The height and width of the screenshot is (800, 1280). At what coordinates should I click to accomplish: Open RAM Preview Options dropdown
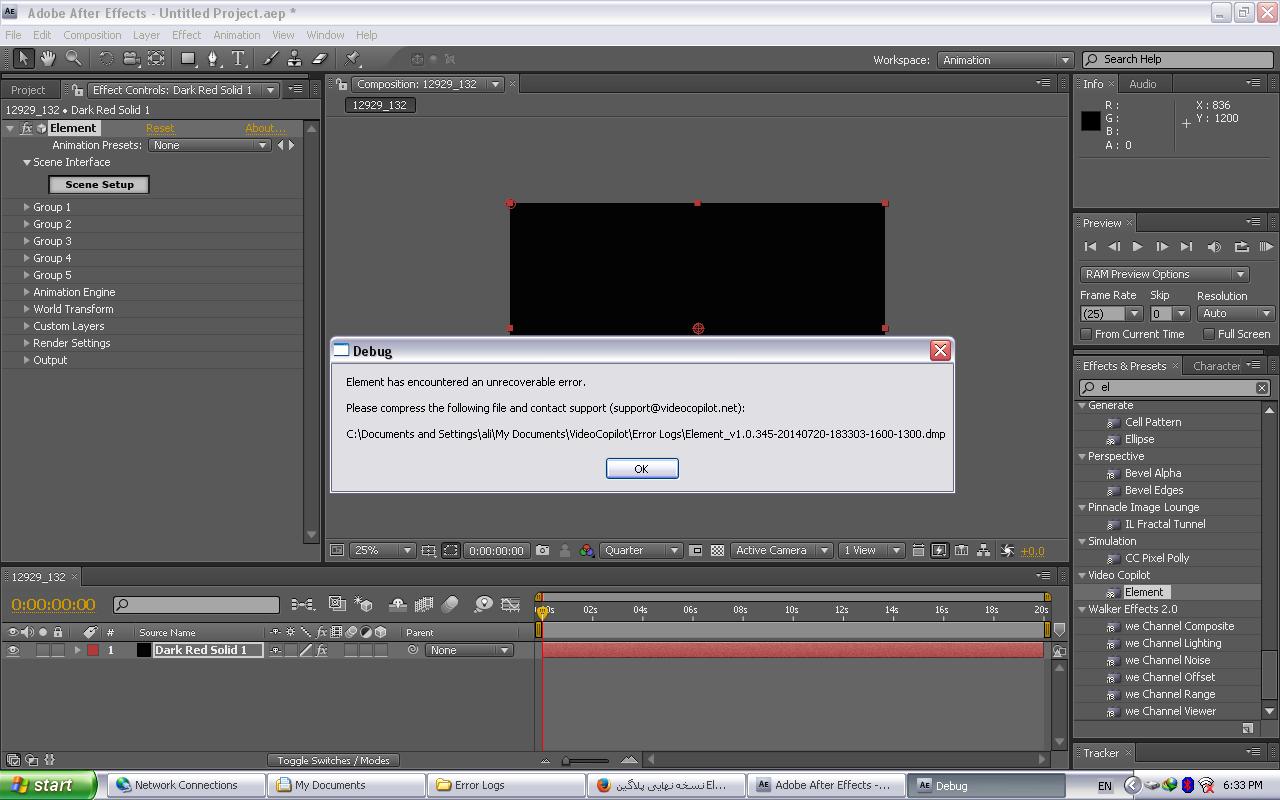point(1164,274)
